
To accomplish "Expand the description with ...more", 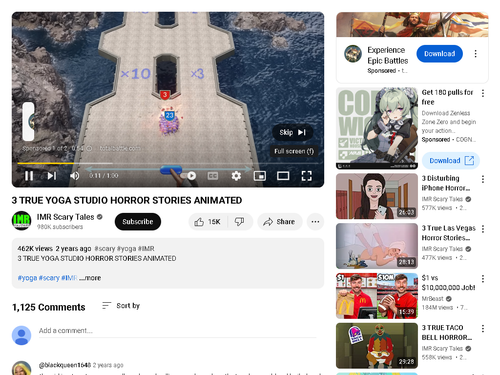I will coord(90,278).
